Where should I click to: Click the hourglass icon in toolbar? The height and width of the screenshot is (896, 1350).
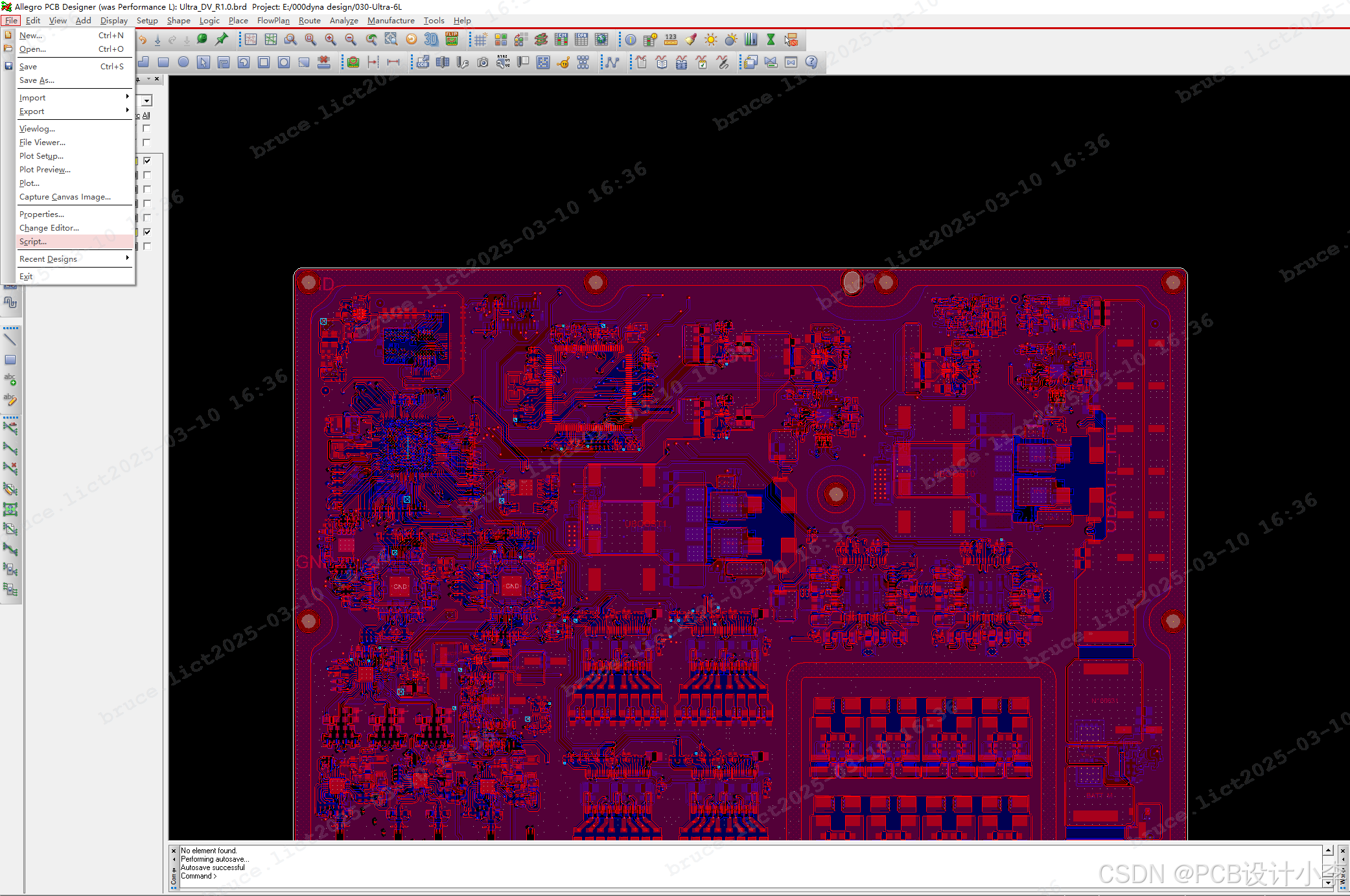click(x=771, y=40)
